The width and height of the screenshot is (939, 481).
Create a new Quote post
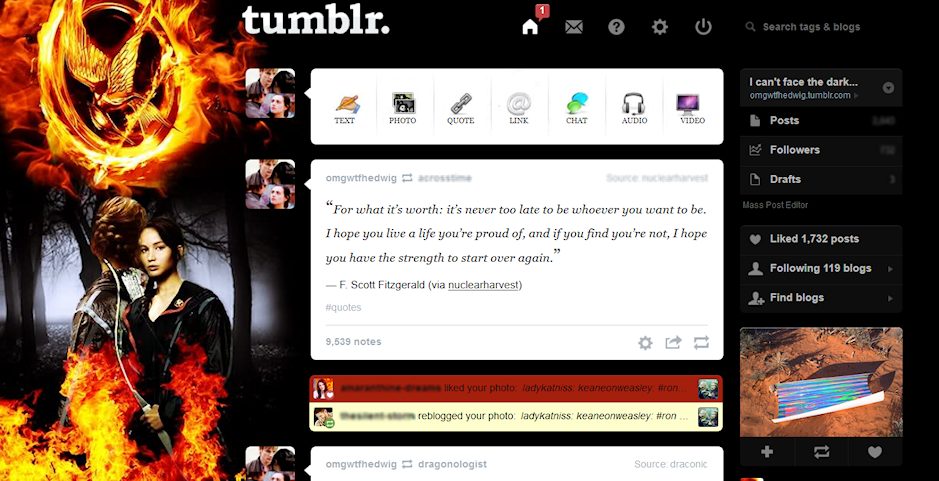click(x=461, y=108)
